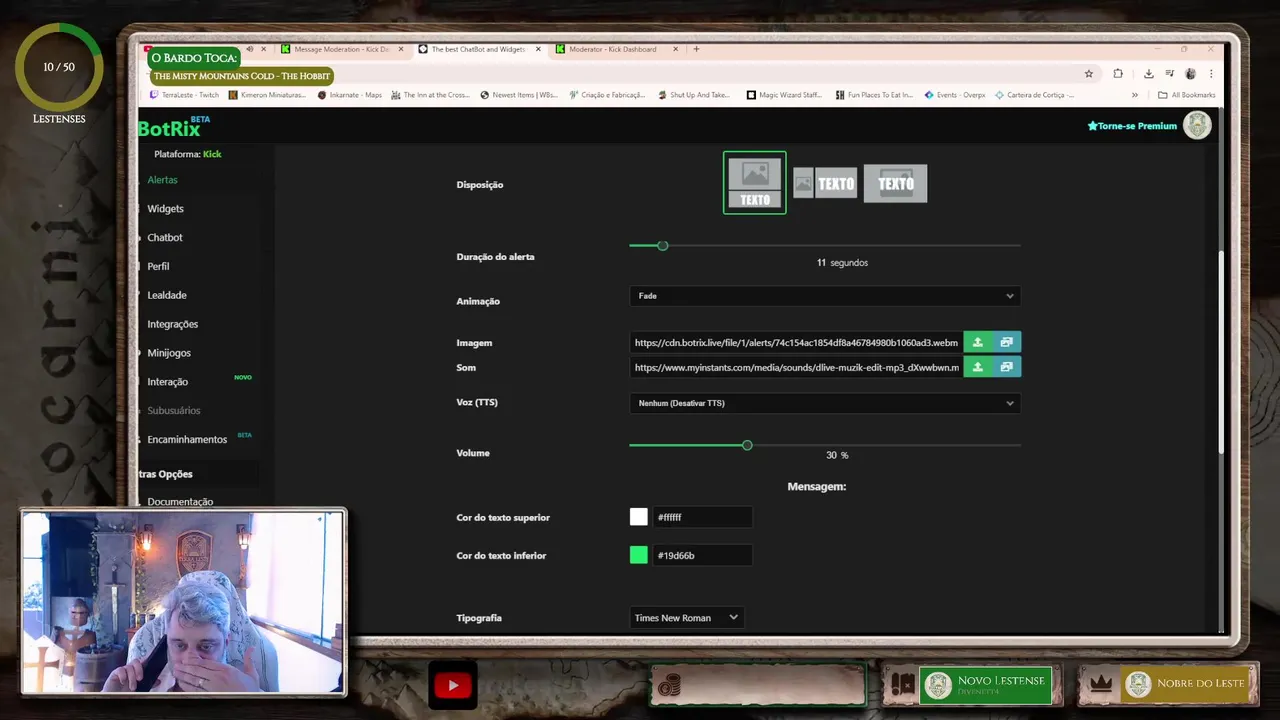Open All Bookmarks folder
The image size is (1280, 720).
(x=1186, y=95)
